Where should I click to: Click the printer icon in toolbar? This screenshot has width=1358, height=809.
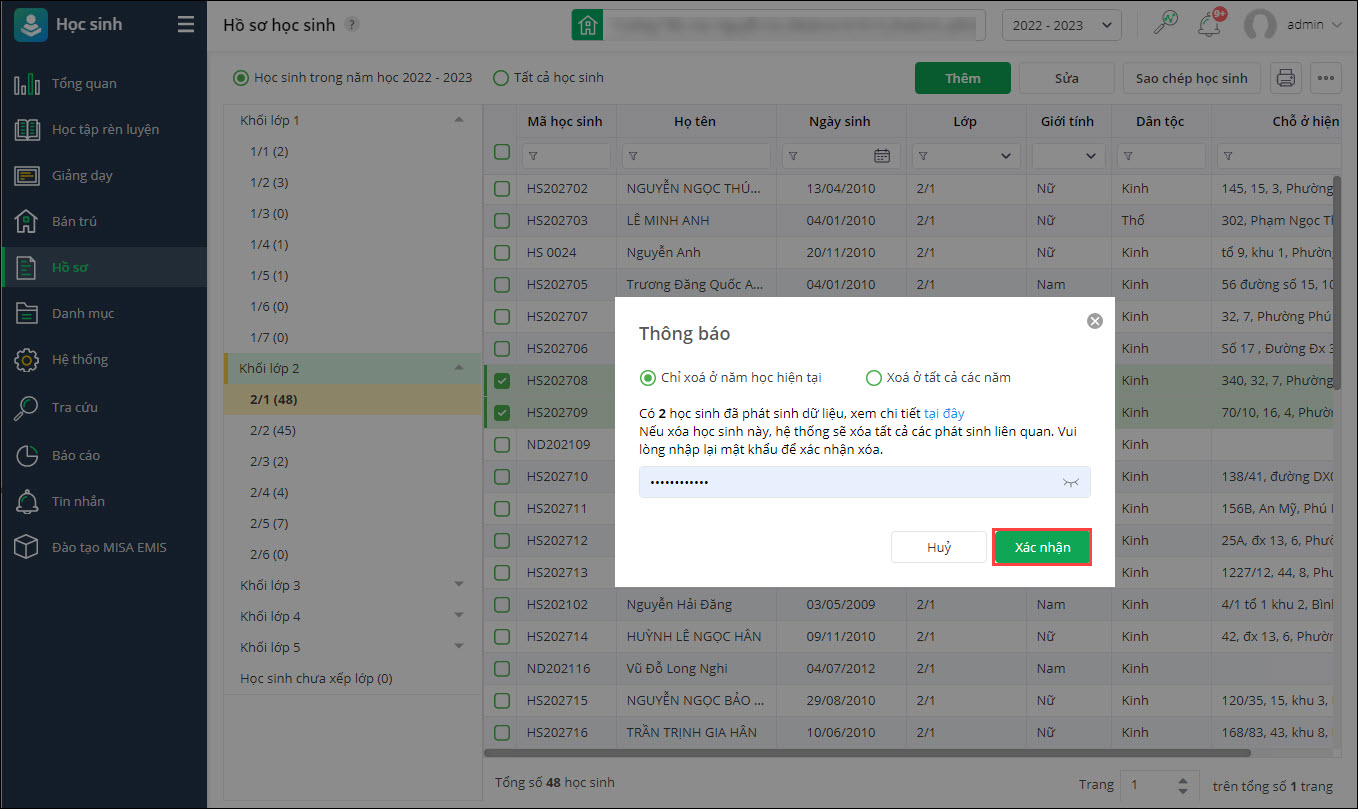pos(1286,78)
